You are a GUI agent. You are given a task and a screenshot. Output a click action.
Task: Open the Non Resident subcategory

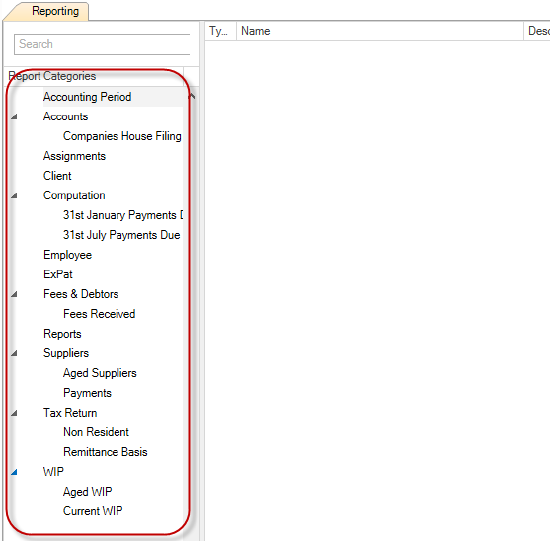click(96, 432)
